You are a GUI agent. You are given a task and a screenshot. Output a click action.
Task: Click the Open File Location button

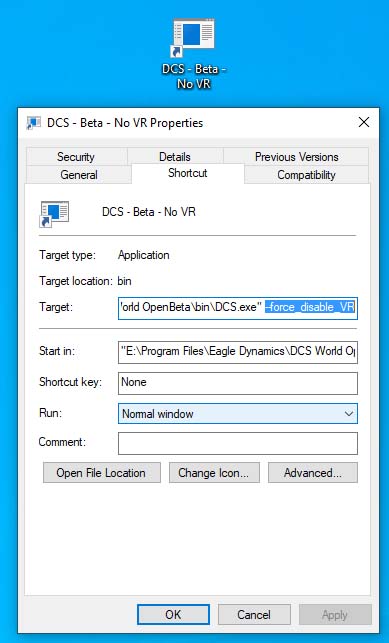point(101,473)
